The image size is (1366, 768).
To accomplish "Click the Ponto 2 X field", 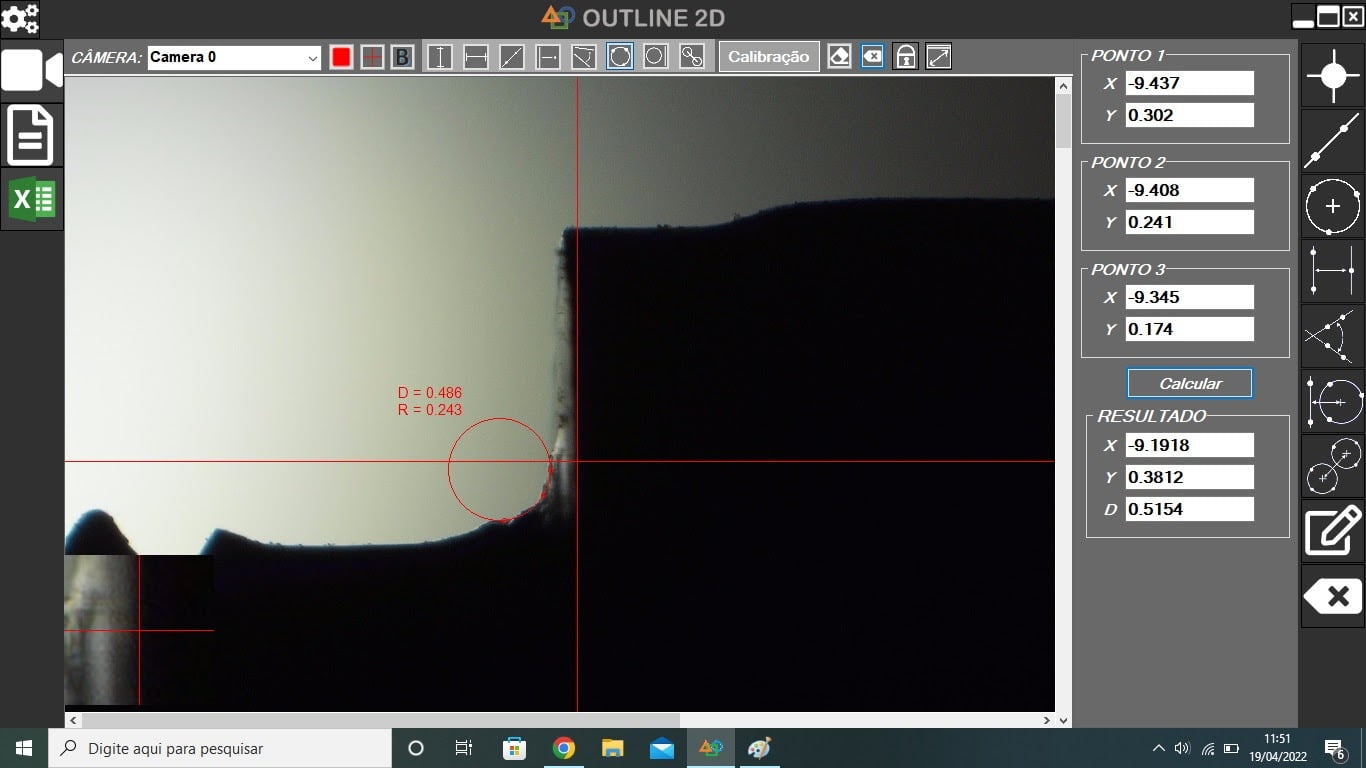I will (x=1190, y=190).
